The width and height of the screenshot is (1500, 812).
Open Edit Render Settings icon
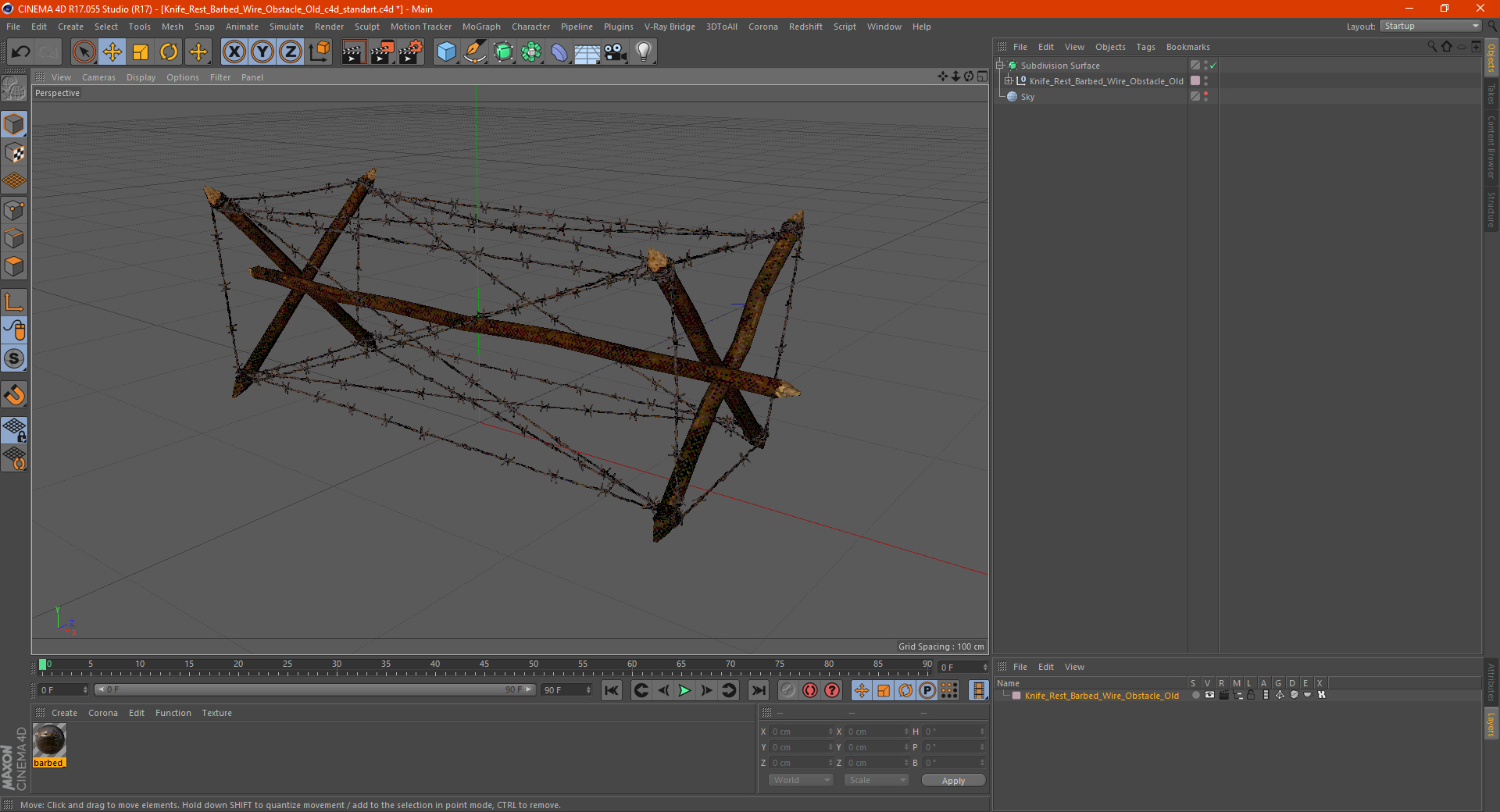[411, 52]
